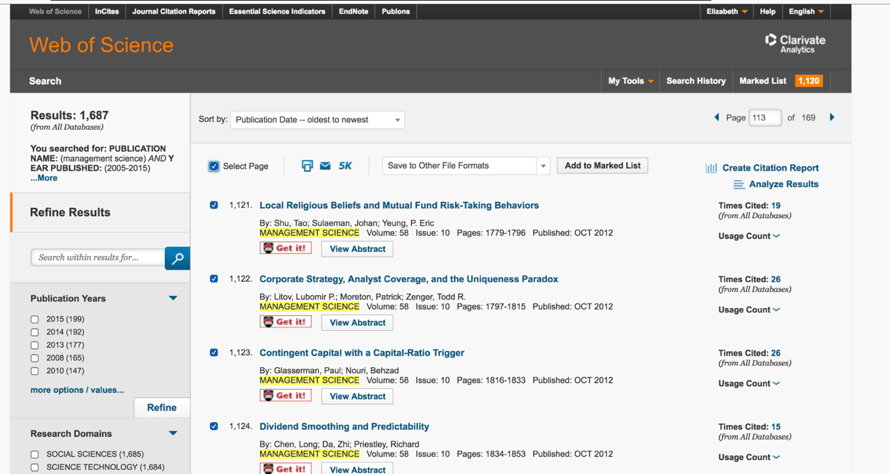Check the 2010 (147) publication year
Image resolution: width=890 pixels, height=474 pixels.
(x=35, y=371)
